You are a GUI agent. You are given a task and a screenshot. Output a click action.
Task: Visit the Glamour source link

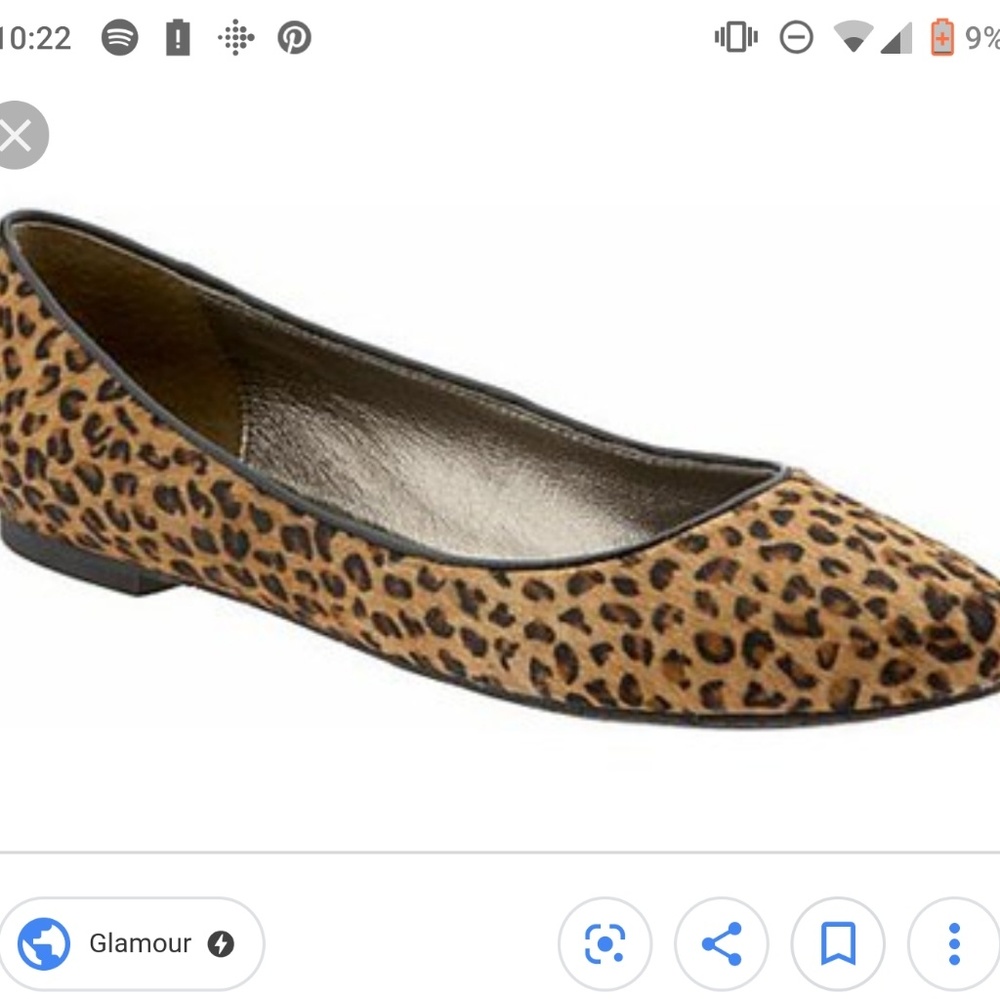140,943
